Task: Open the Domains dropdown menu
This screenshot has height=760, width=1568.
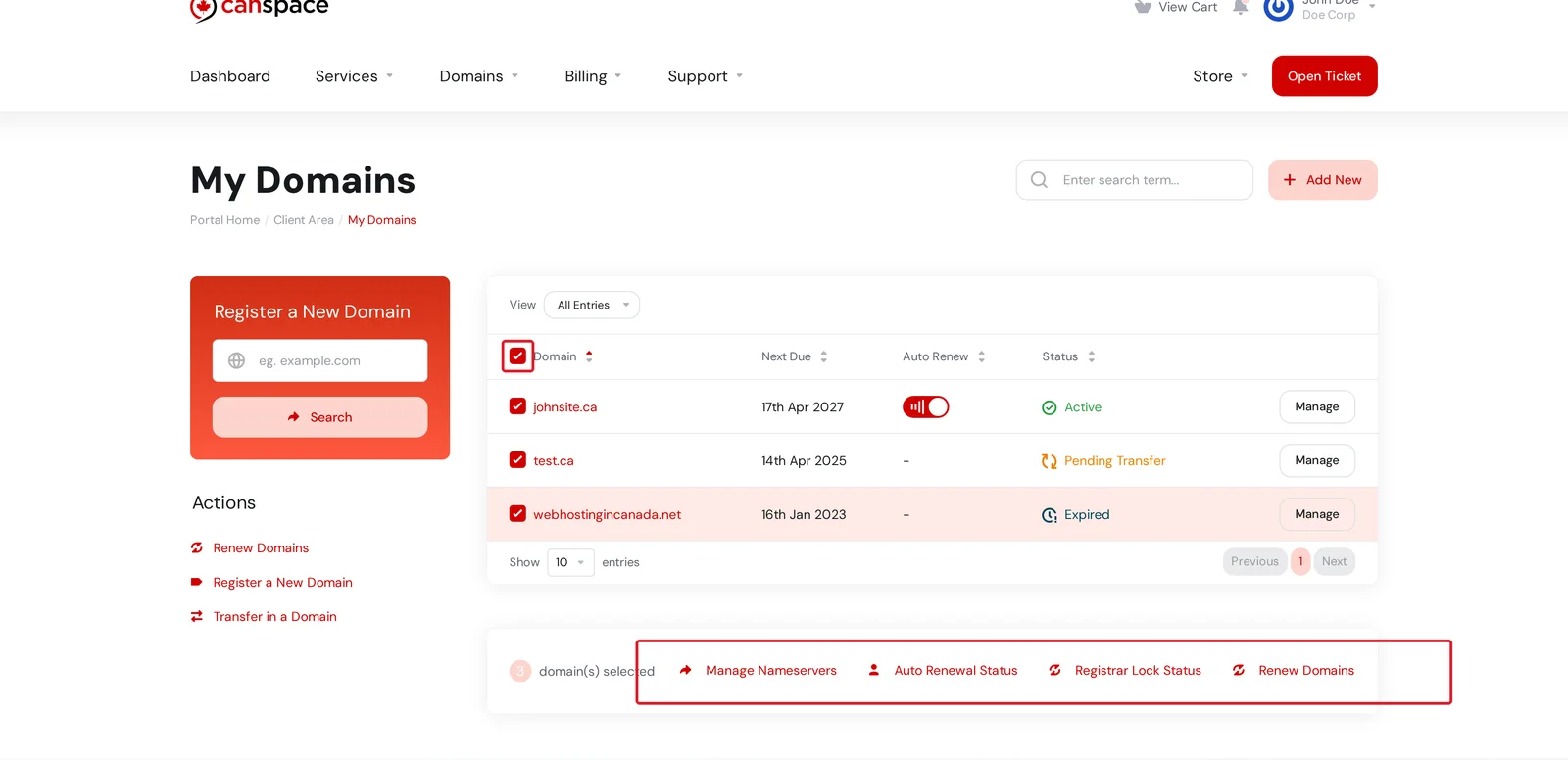Action: [479, 76]
